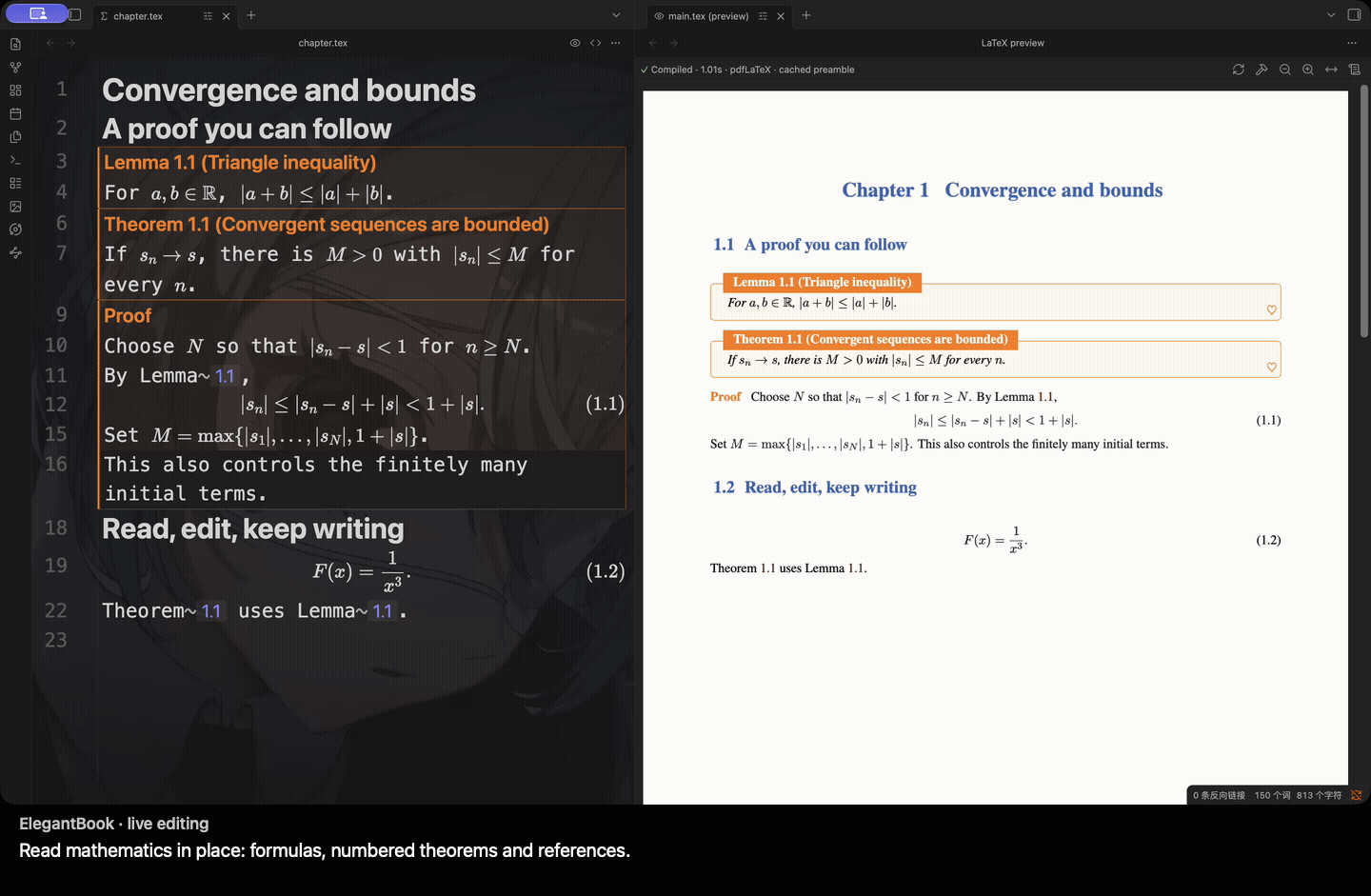This screenshot has width=1371, height=896.
Task: Open the tab settings sliders on main.tex preview tab
Action: 763,16
